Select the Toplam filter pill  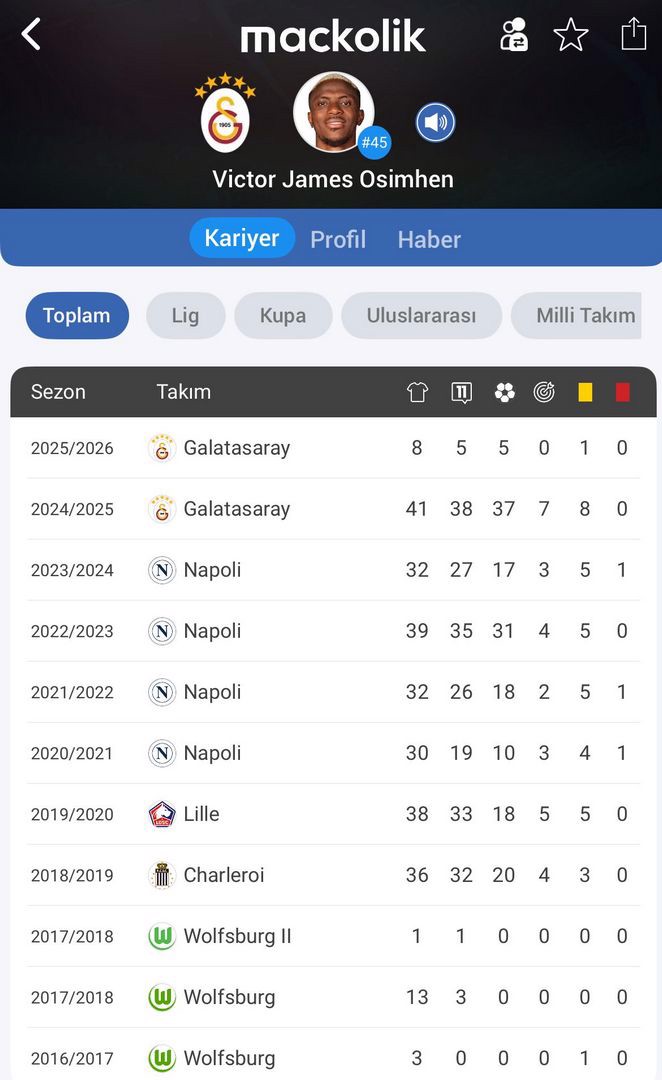point(77,316)
